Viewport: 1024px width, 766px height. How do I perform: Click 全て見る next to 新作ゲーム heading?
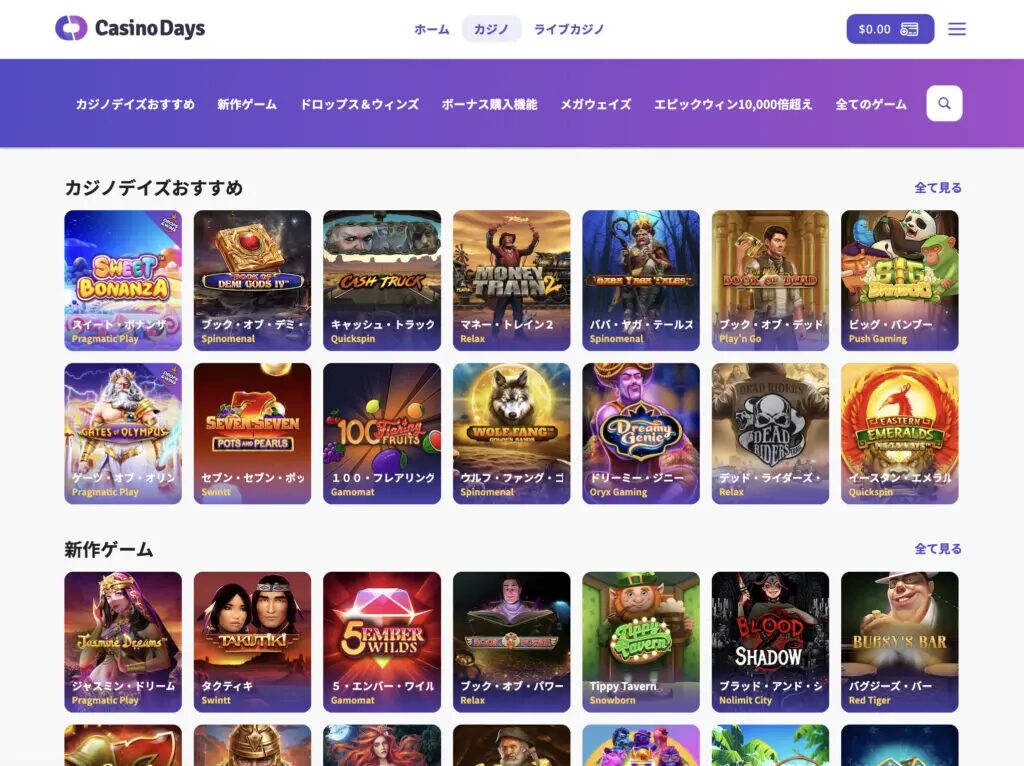tap(938, 549)
